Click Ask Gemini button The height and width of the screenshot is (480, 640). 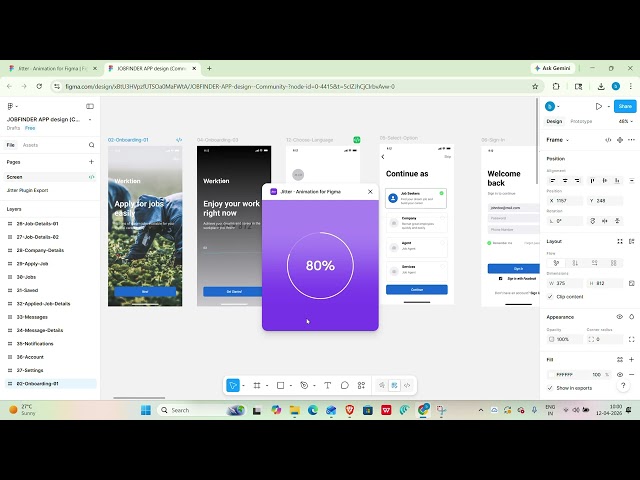pos(553,68)
